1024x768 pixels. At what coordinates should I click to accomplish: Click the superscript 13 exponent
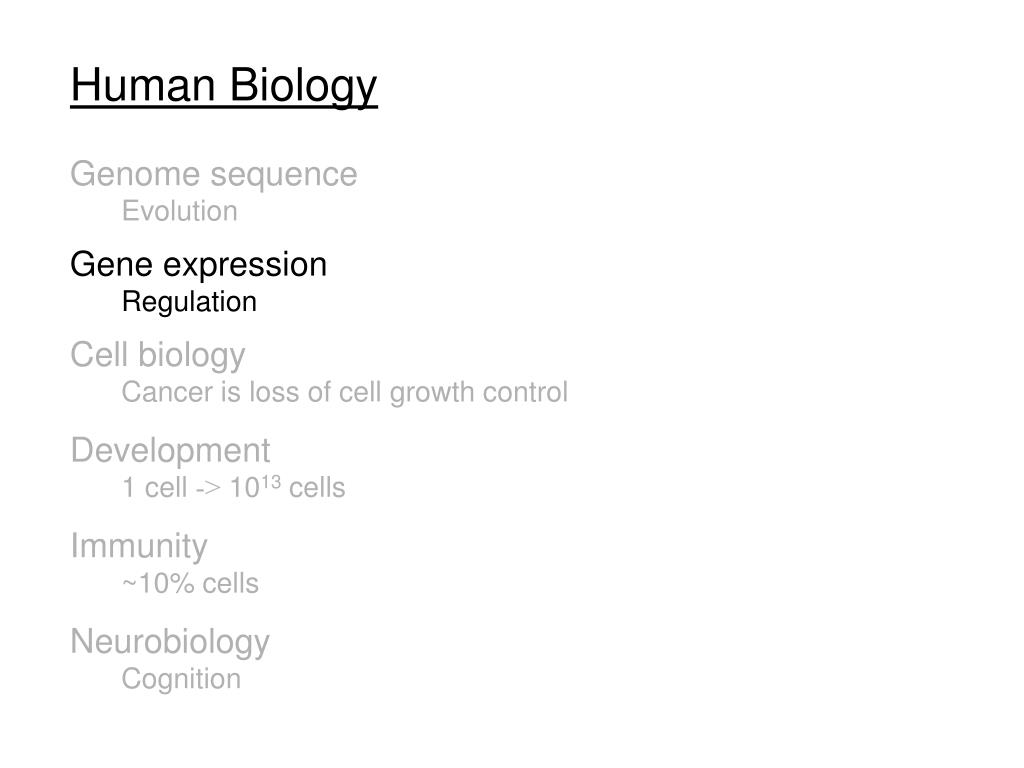click(x=271, y=481)
